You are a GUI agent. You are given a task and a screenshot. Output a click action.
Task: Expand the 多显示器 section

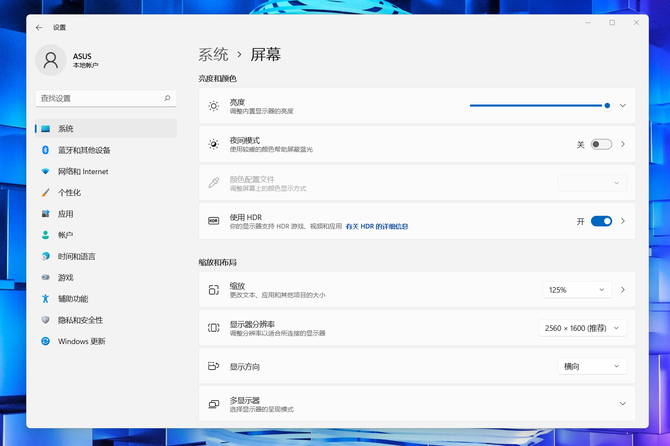[x=622, y=404]
